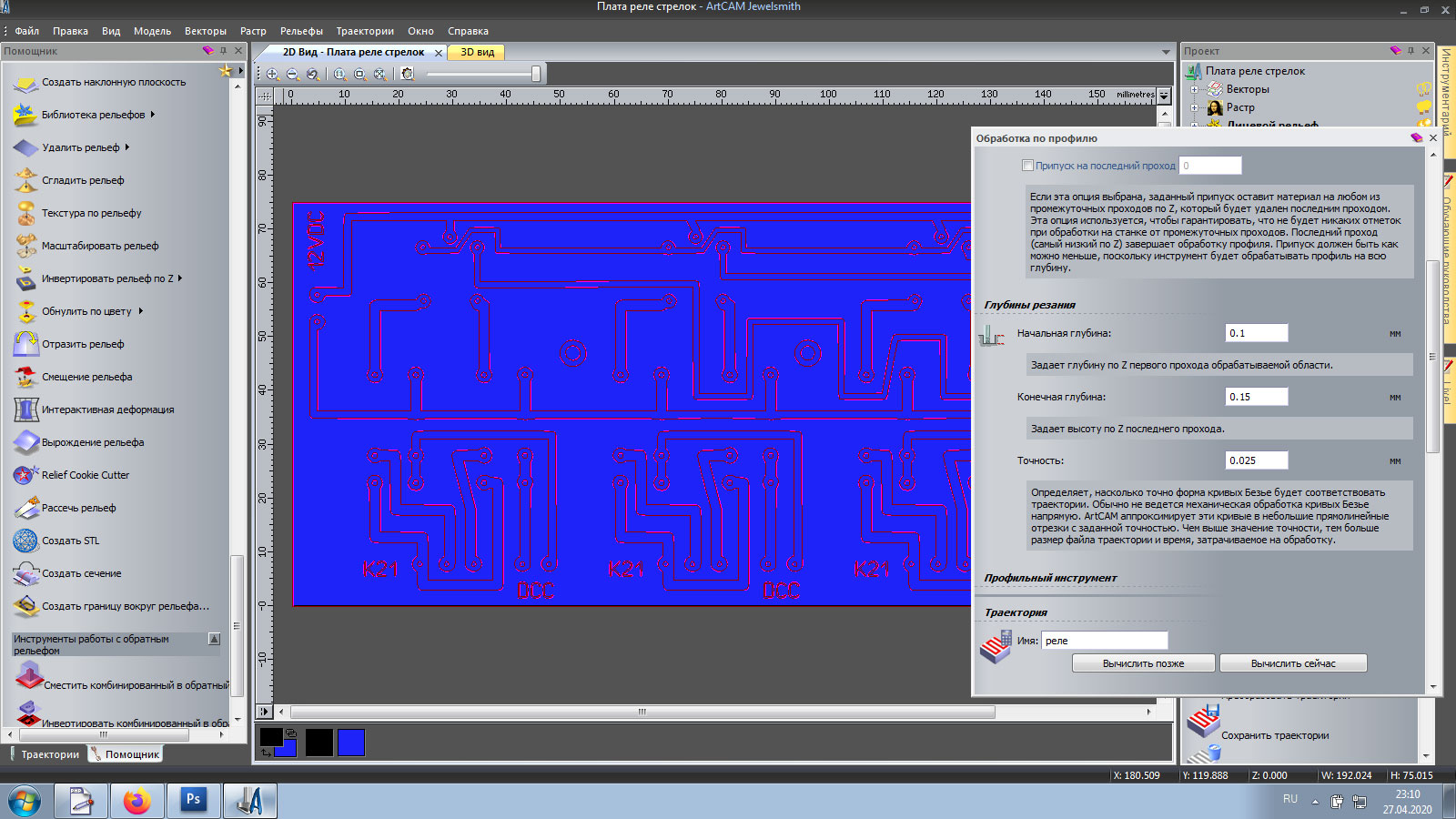1456x819 pixels.
Task: Expand the Удалить рельеф submenu arrow
Action: pos(127,147)
